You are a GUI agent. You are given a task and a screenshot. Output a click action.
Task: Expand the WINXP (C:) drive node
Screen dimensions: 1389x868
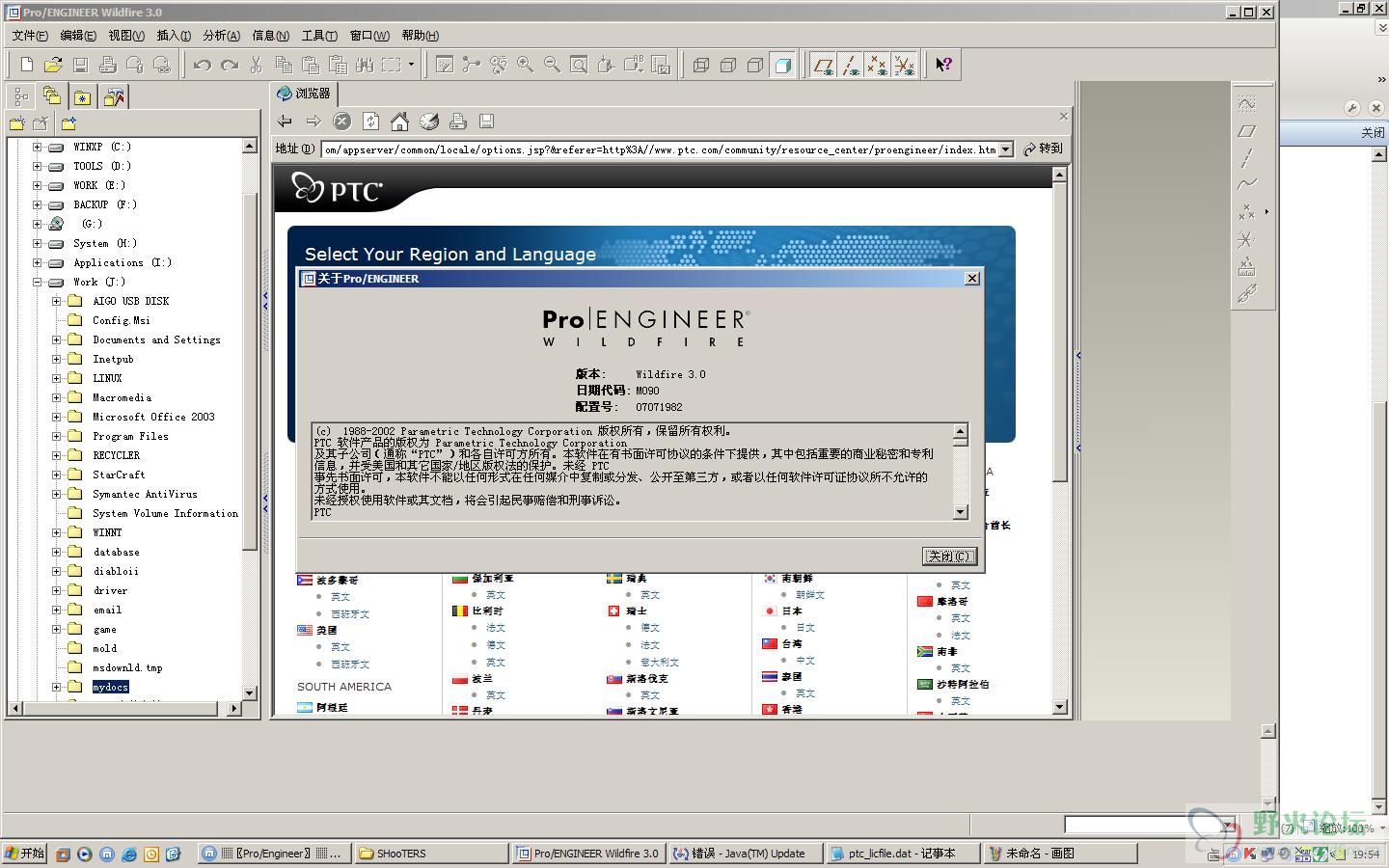point(37,147)
